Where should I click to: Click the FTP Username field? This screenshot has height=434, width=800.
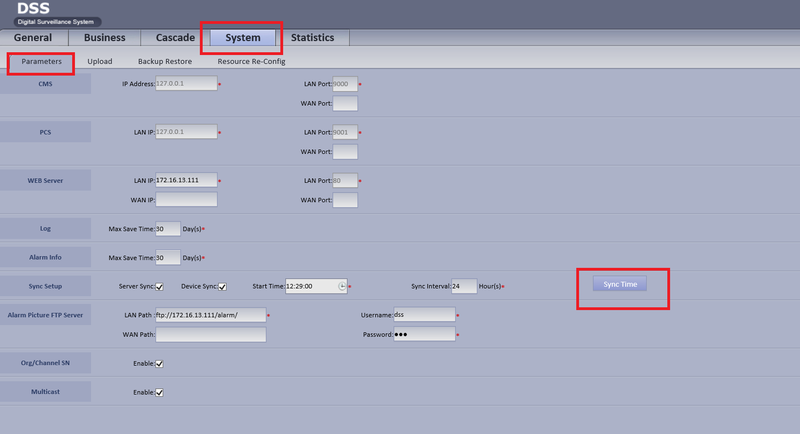click(424, 315)
